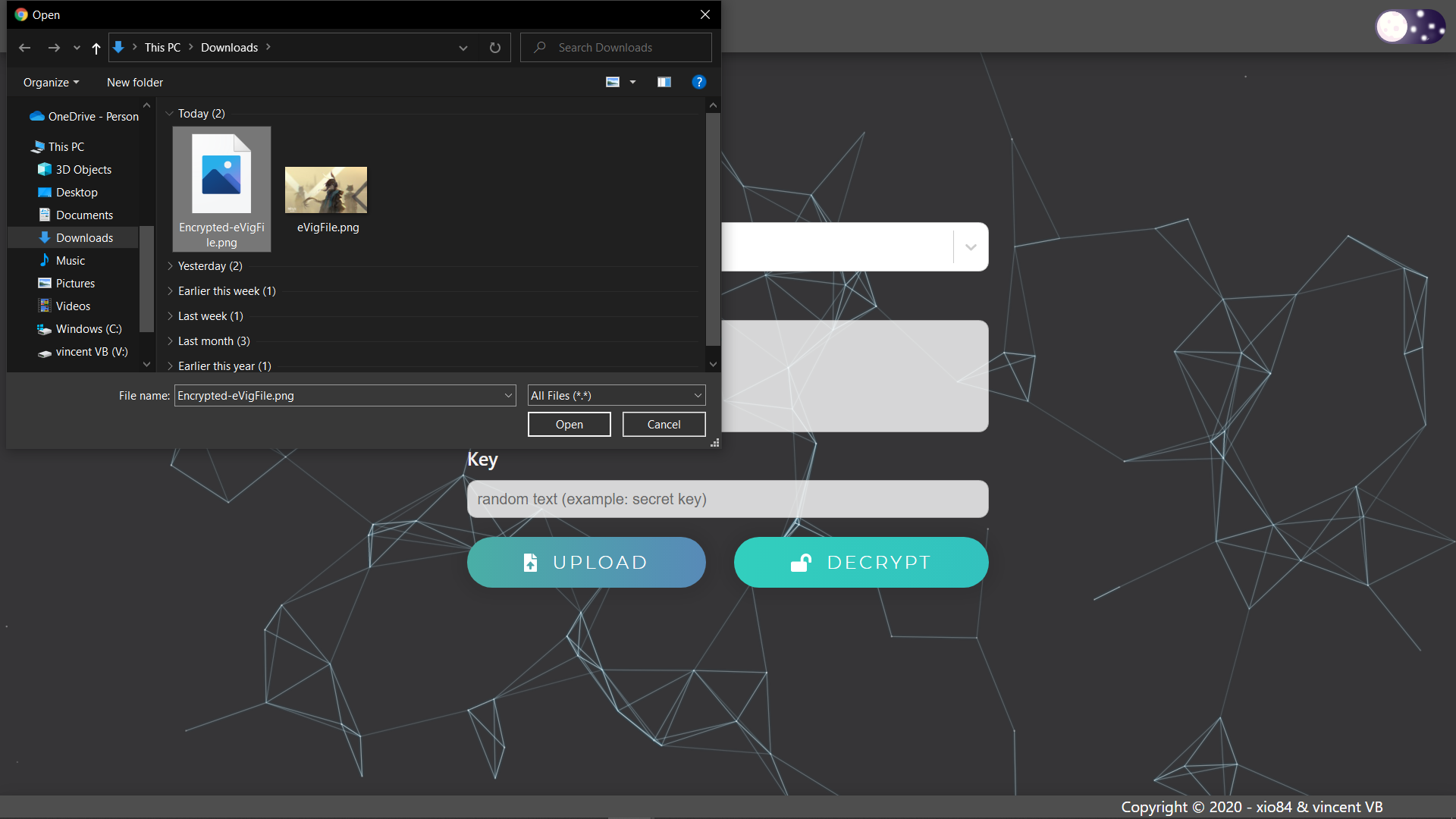Click New folder in the toolbar
The height and width of the screenshot is (819, 1456).
(135, 83)
